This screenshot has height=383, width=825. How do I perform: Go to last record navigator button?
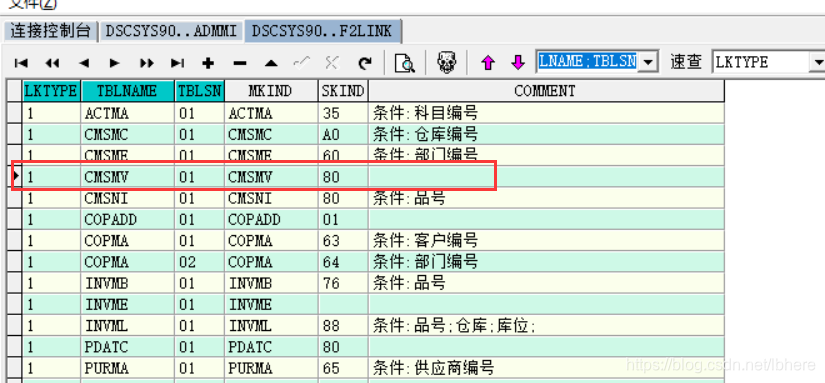click(x=177, y=63)
